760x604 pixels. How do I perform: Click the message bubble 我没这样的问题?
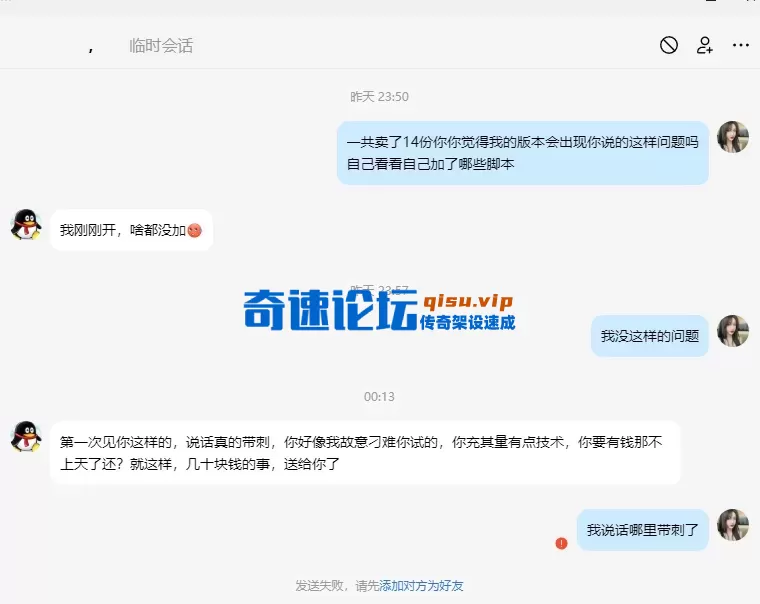pyautogui.click(x=649, y=336)
